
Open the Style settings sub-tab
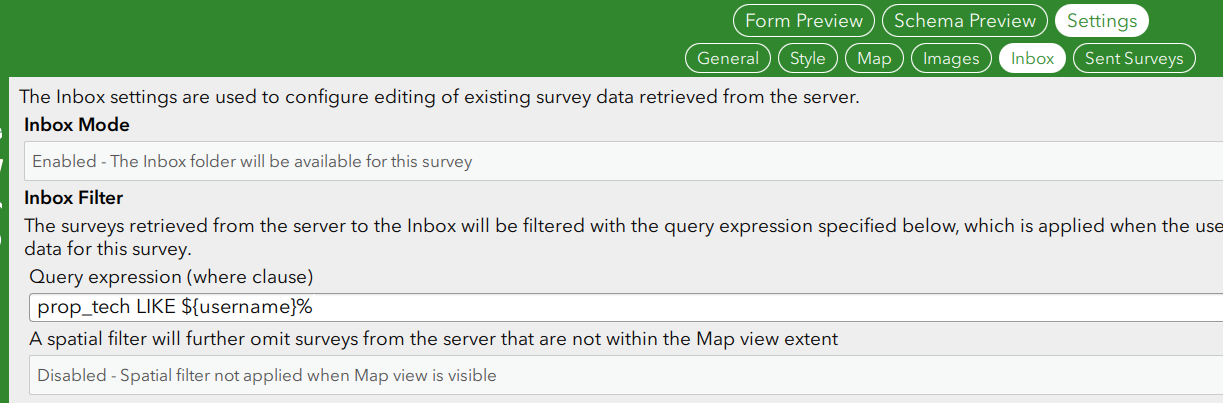coord(808,58)
